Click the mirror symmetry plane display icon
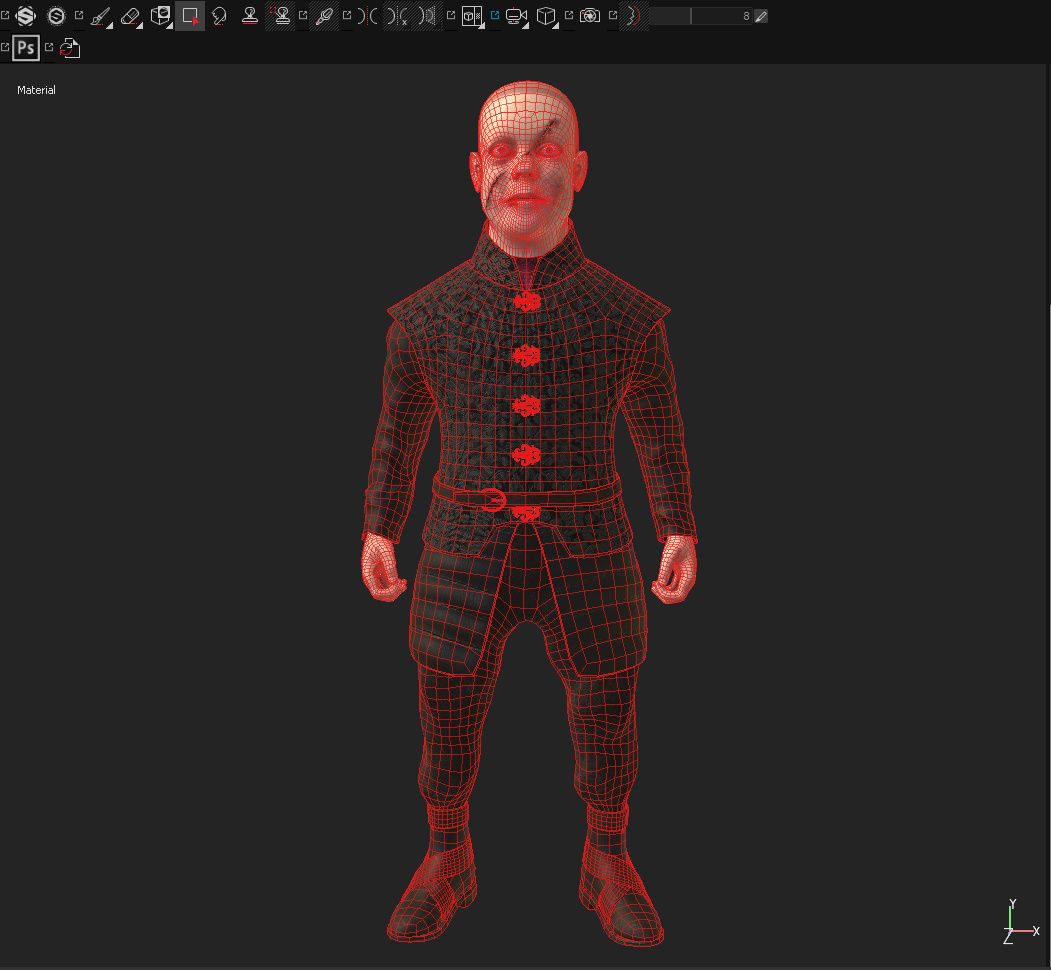The width and height of the screenshot is (1051, 970). coord(428,16)
